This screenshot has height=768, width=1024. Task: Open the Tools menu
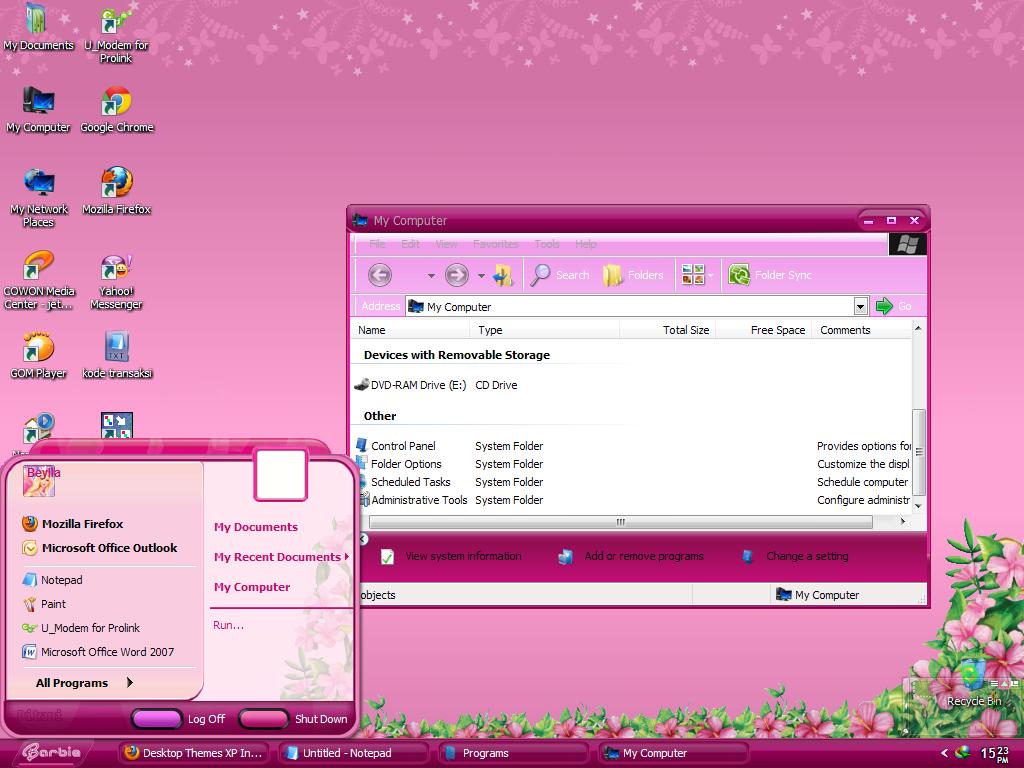click(546, 243)
